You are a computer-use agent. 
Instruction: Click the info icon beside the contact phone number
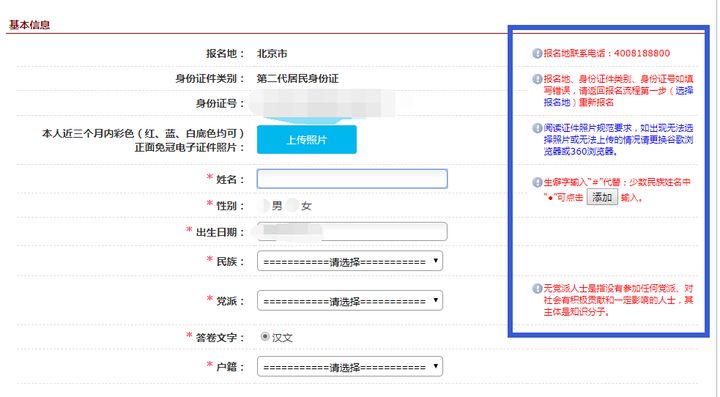tap(537, 53)
